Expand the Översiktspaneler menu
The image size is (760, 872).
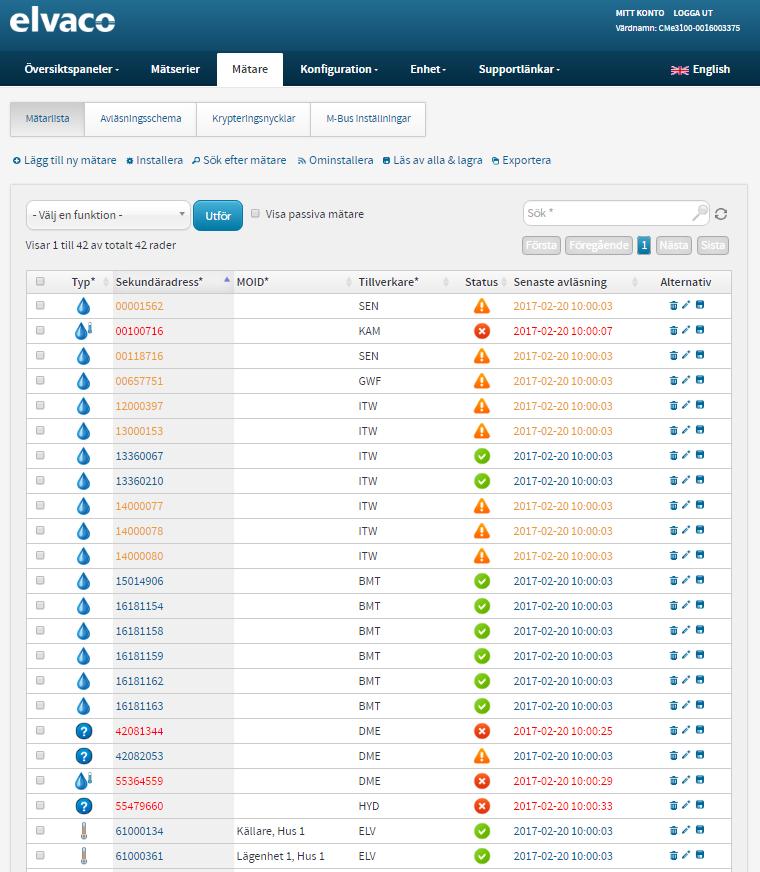[x=72, y=70]
